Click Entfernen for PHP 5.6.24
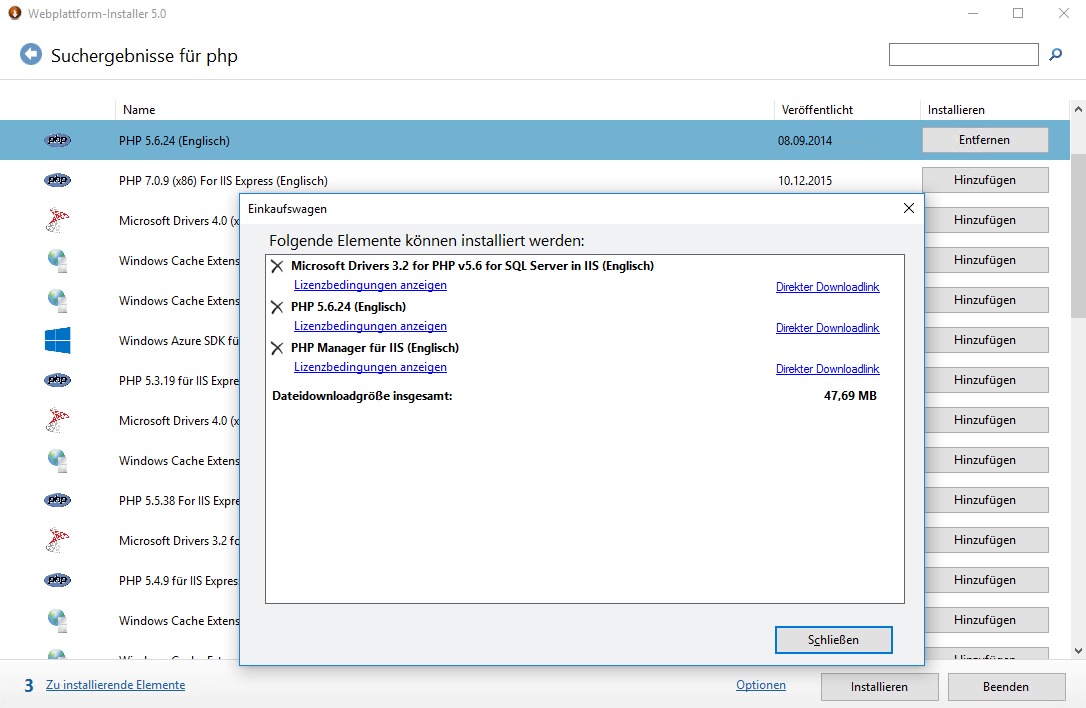This screenshot has height=708, width=1086. [x=984, y=140]
